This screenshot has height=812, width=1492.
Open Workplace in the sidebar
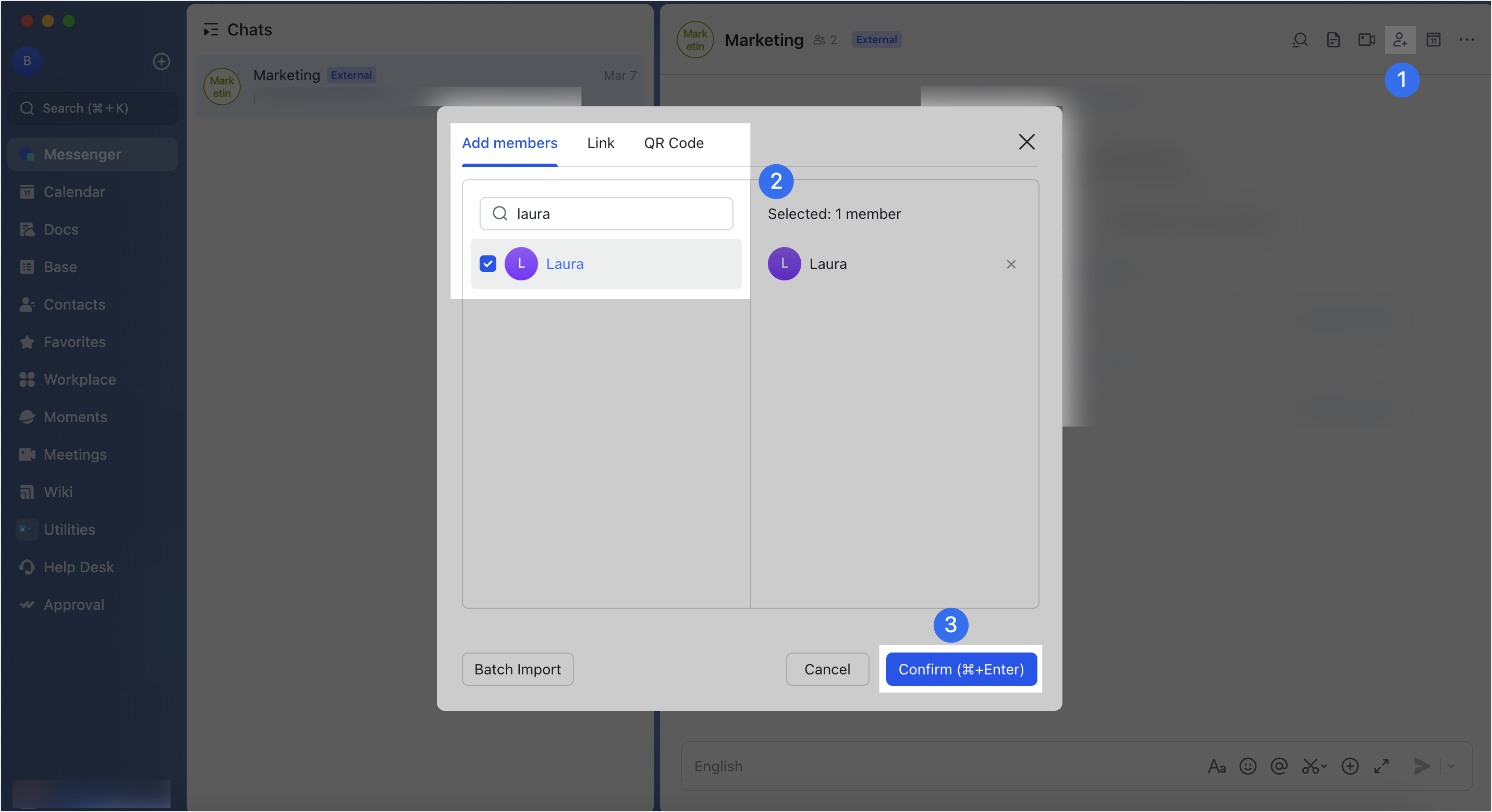93,380
